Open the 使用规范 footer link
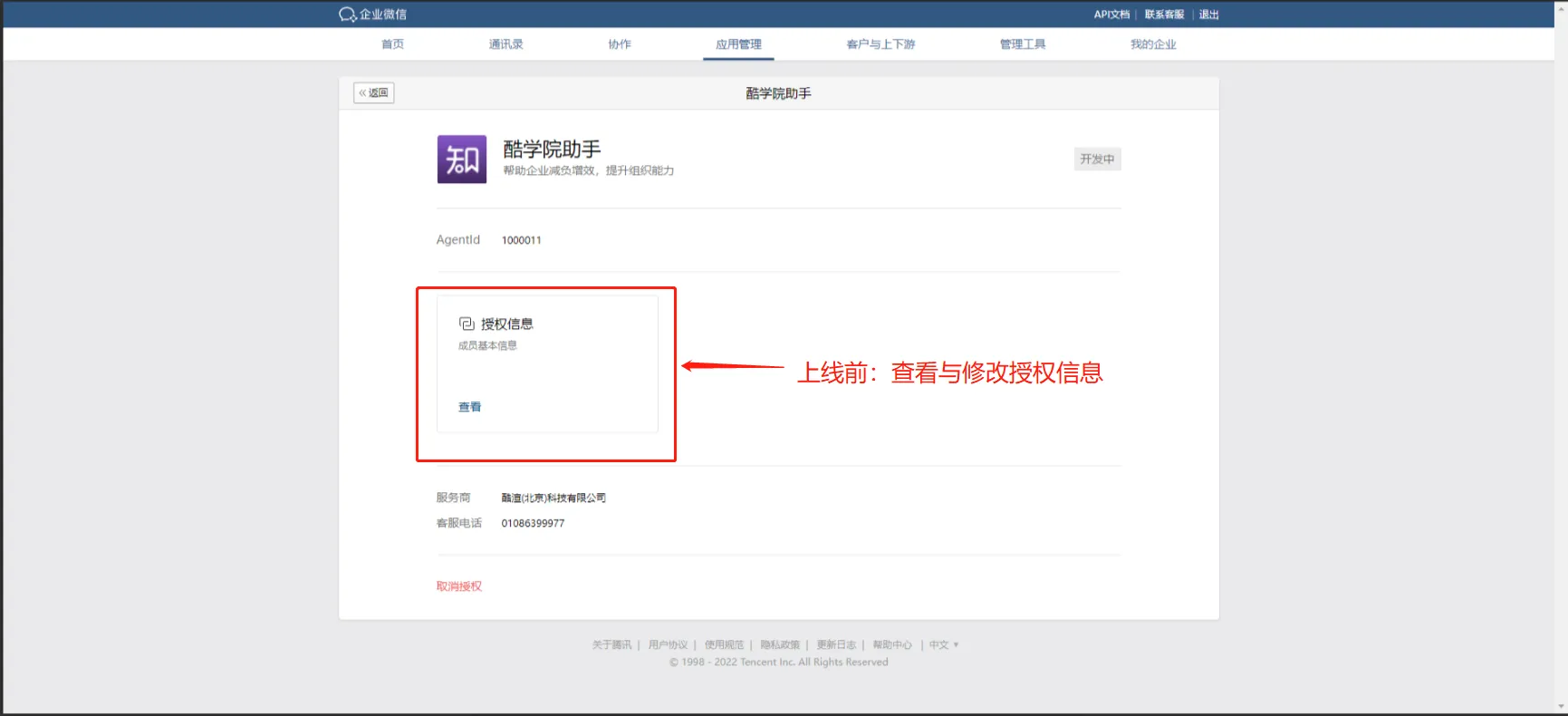Viewport: 1568px width, 716px height. point(724,645)
